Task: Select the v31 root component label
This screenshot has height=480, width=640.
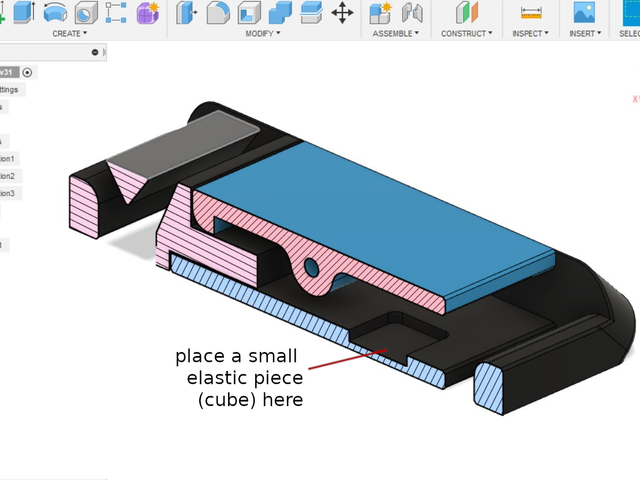Action: (9, 72)
